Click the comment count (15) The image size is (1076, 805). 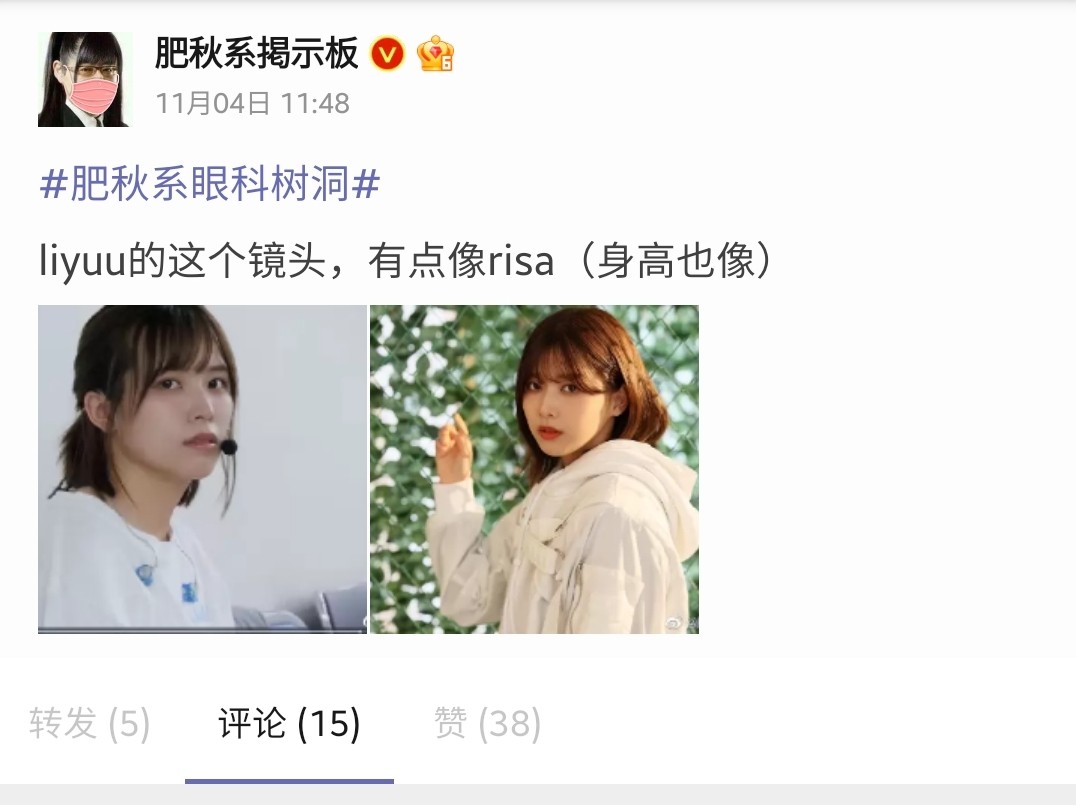329,723
